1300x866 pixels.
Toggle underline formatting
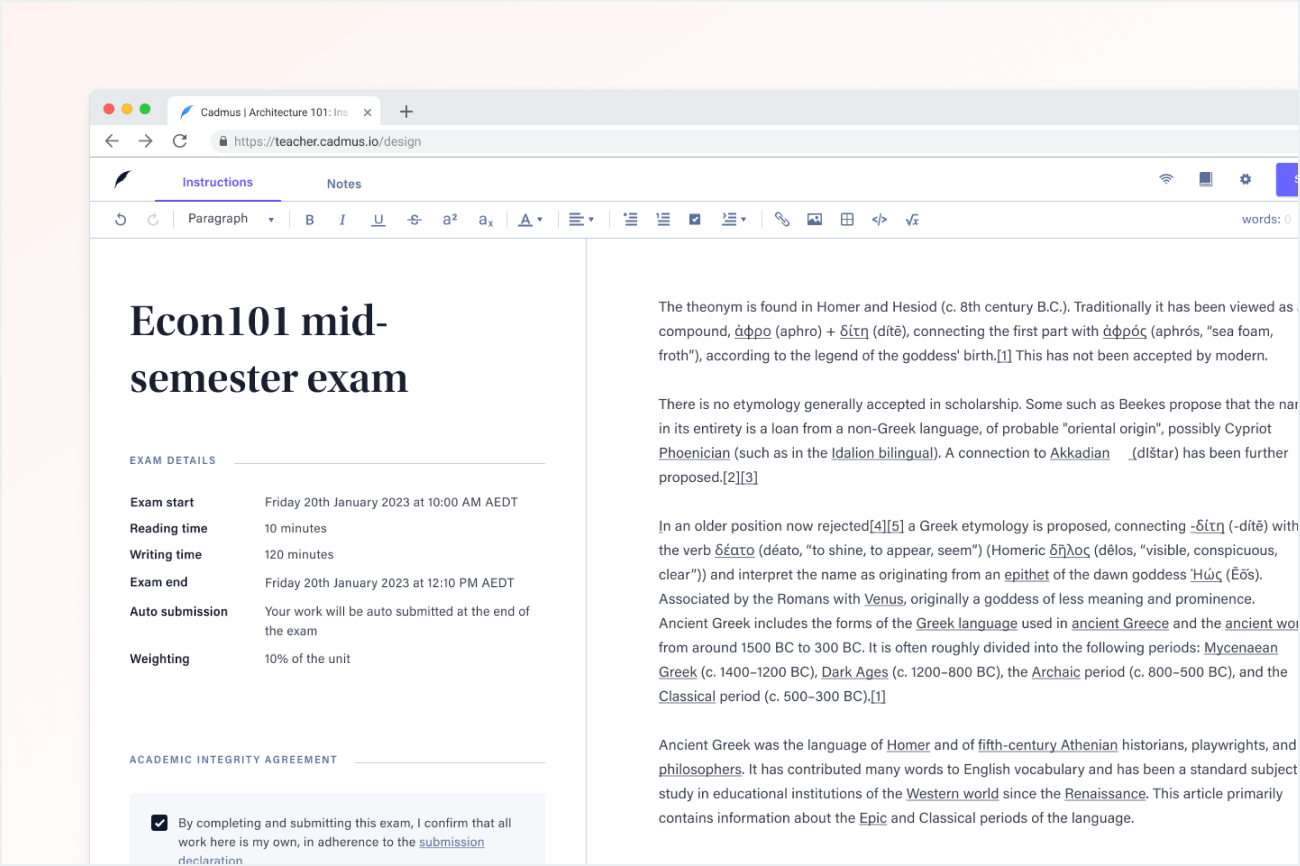tap(378, 220)
